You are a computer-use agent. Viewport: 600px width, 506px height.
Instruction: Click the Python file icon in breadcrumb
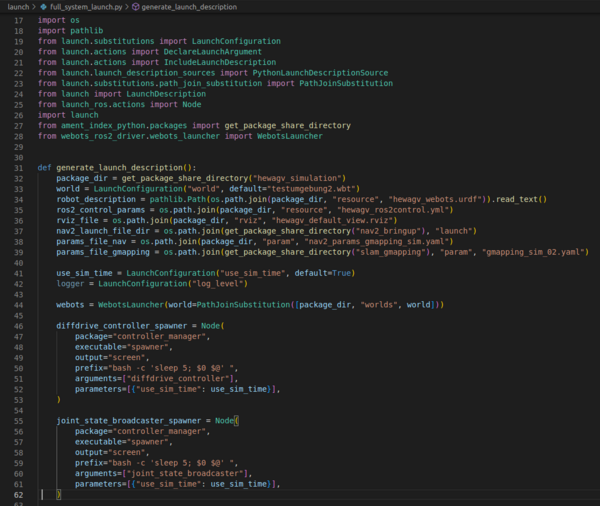pyautogui.click(x=45, y=6)
